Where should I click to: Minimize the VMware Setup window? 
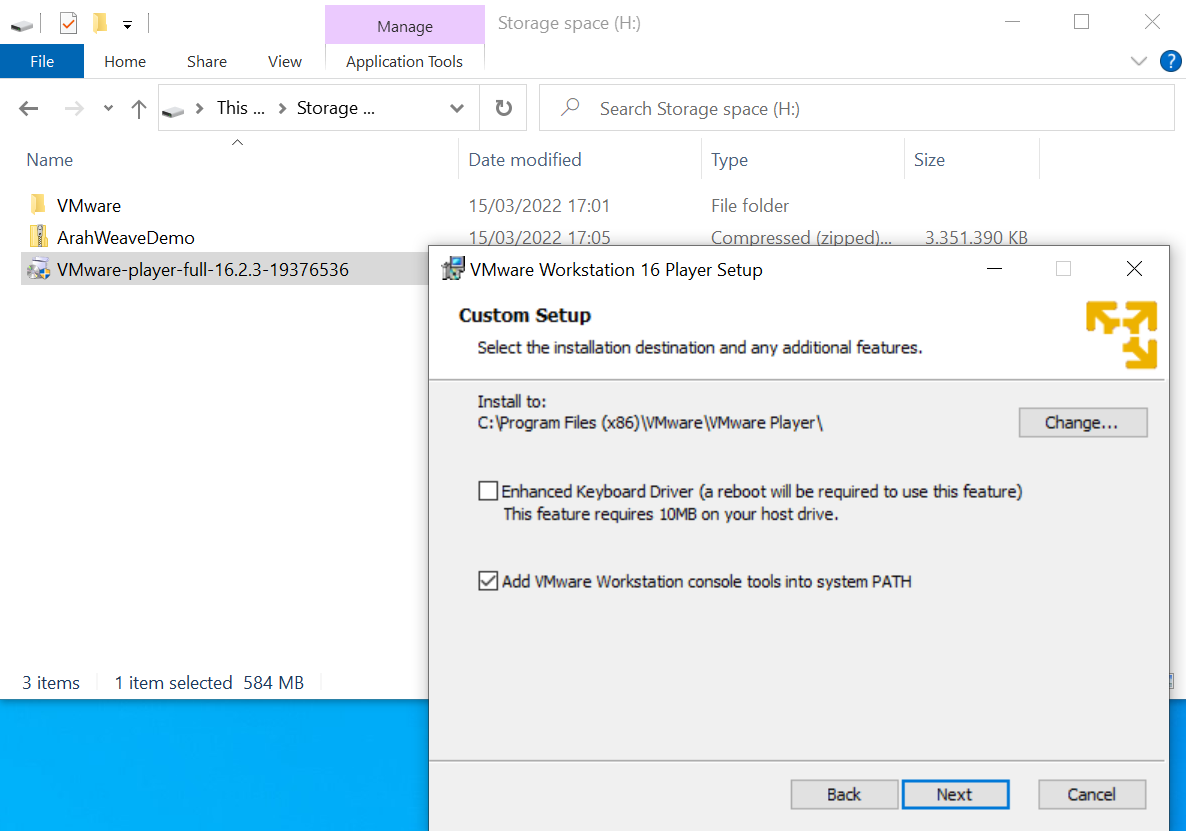(994, 268)
